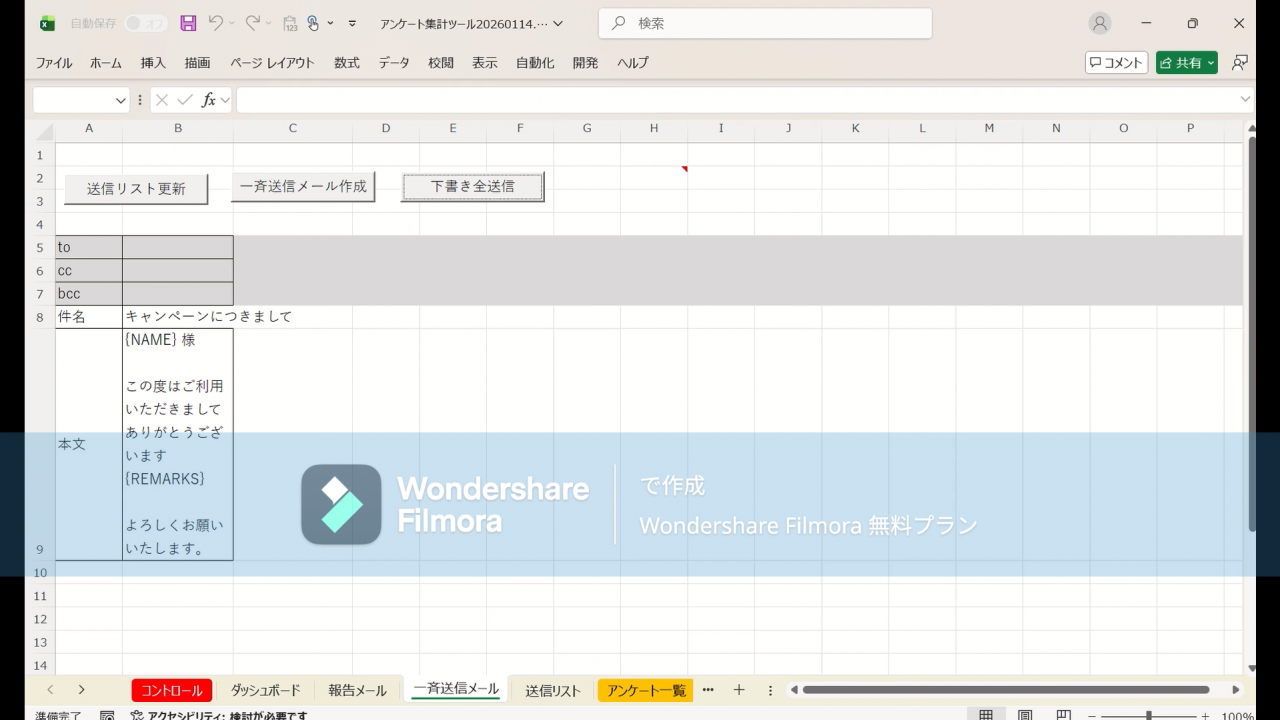Image resolution: width=1280 pixels, height=720 pixels.
Task: Toggle the 自動保存 AutoSave switch
Action: coord(146,23)
